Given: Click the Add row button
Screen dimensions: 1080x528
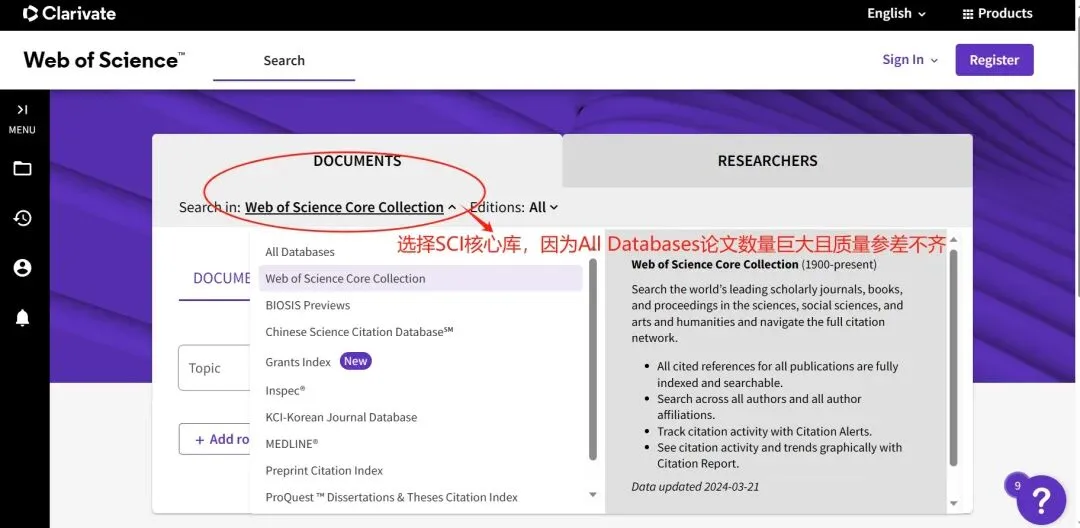Looking at the screenshot, I should [215, 439].
